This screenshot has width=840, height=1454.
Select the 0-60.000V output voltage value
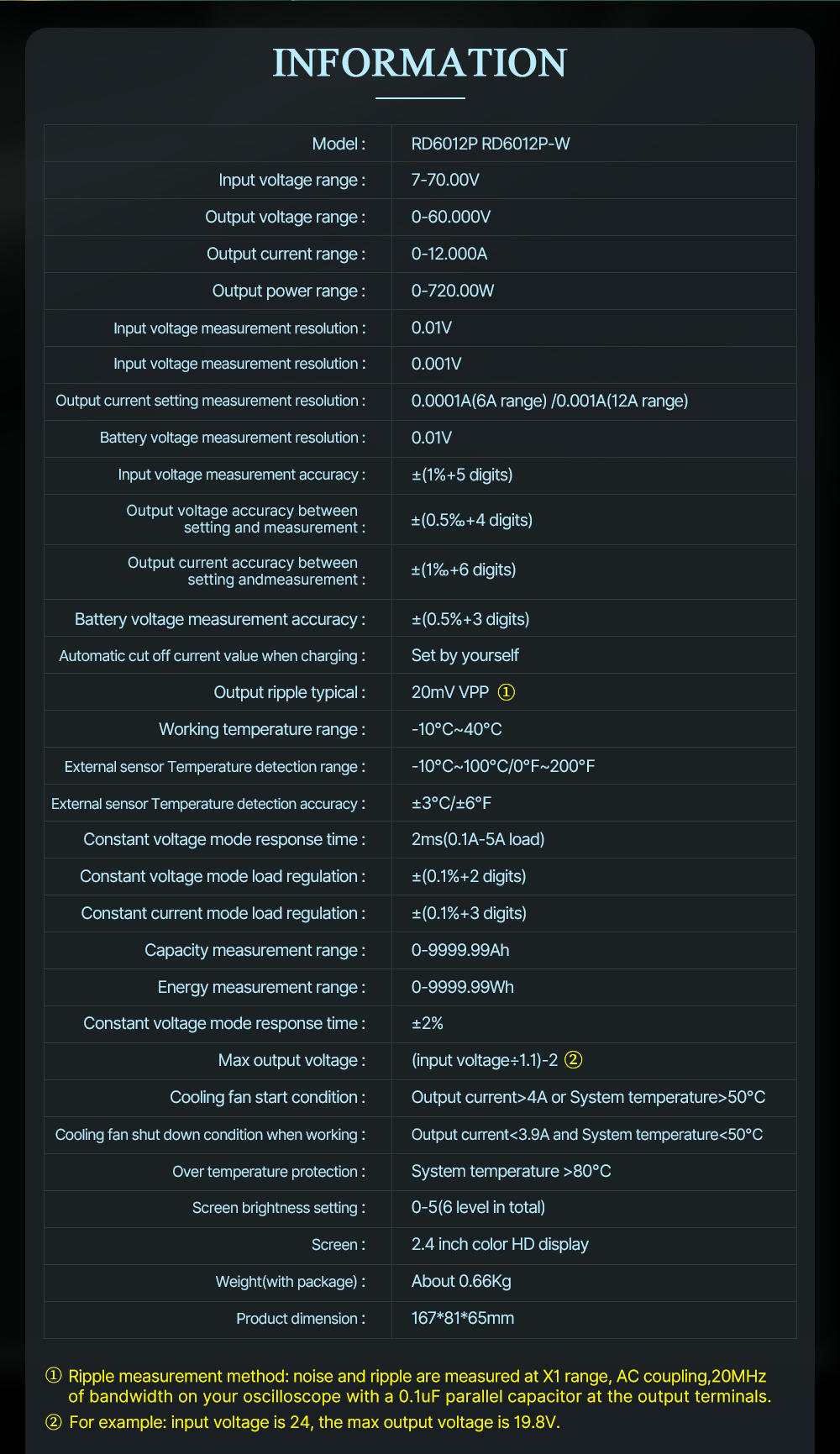tap(451, 217)
